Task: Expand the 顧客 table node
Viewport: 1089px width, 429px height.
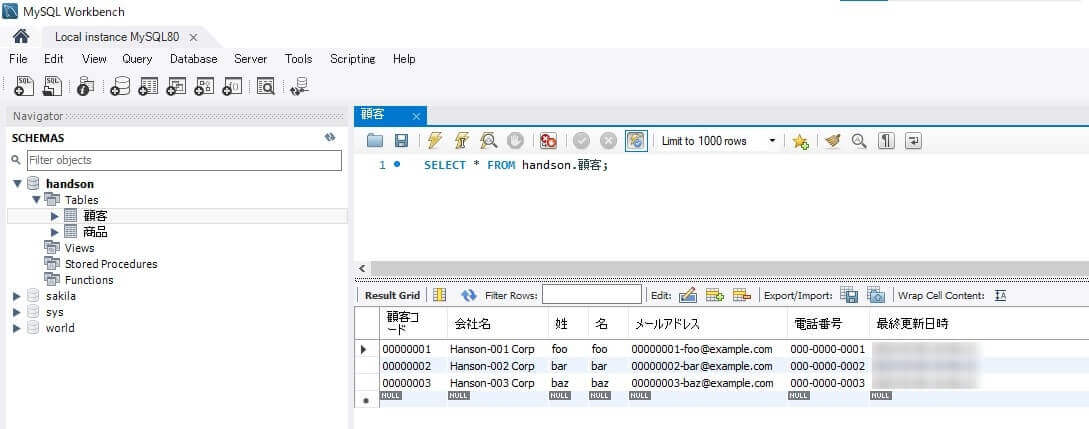Action: pyautogui.click(x=55, y=216)
